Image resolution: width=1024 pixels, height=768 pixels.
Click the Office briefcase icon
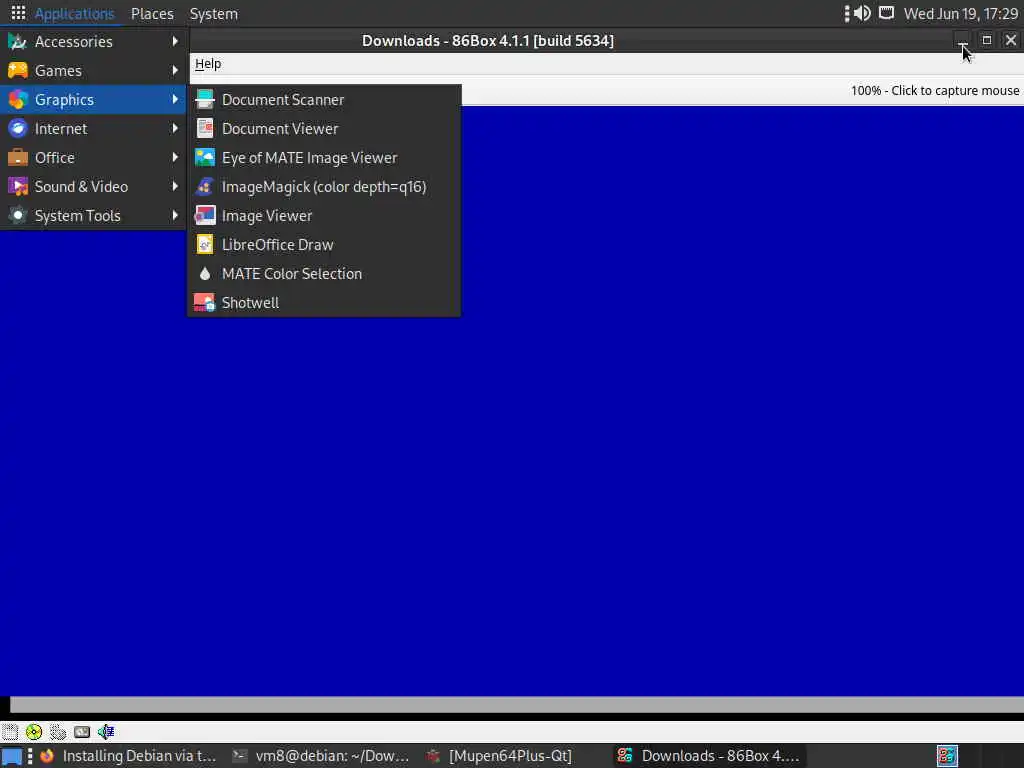pyautogui.click(x=18, y=157)
